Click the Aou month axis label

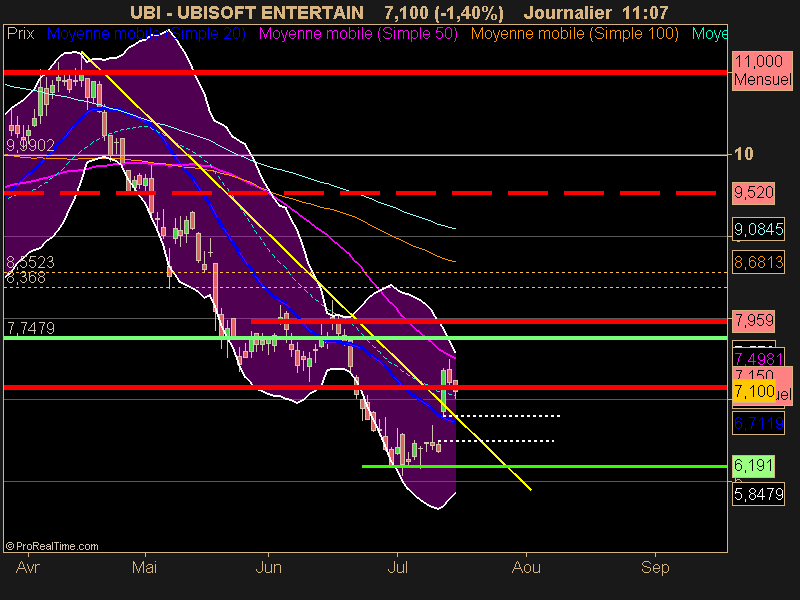click(x=526, y=567)
